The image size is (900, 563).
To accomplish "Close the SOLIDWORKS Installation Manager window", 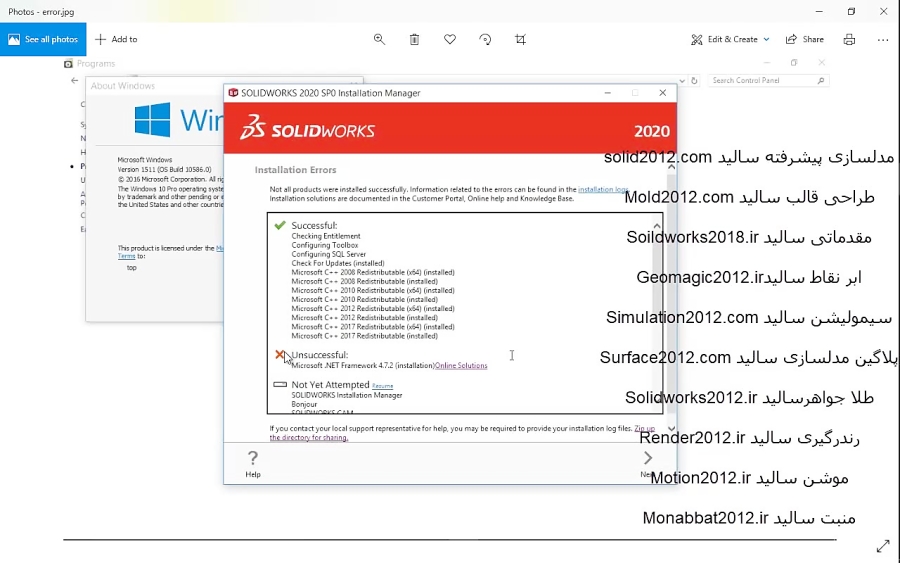I will pos(662,93).
